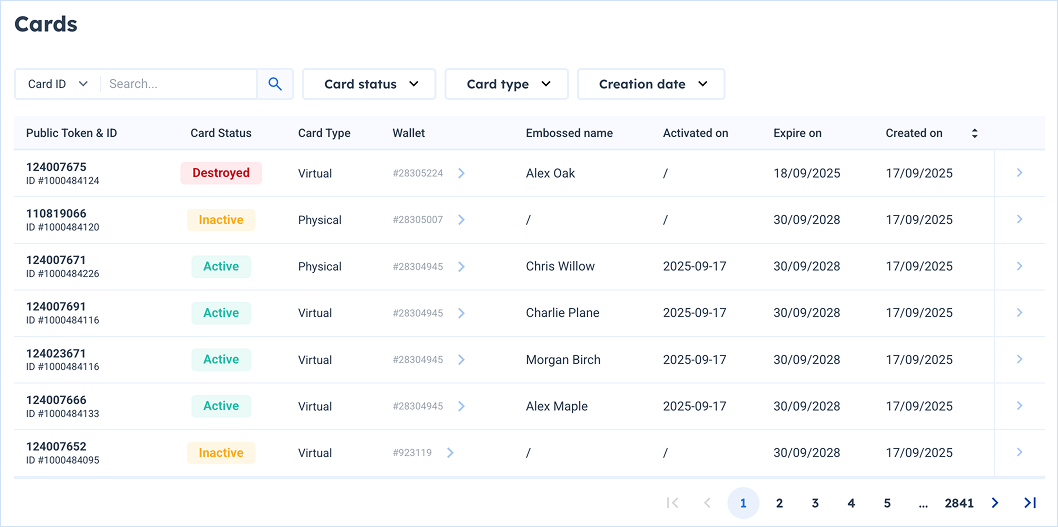Open the Card status filter dropdown

pyautogui.click(x=369, y=84)
